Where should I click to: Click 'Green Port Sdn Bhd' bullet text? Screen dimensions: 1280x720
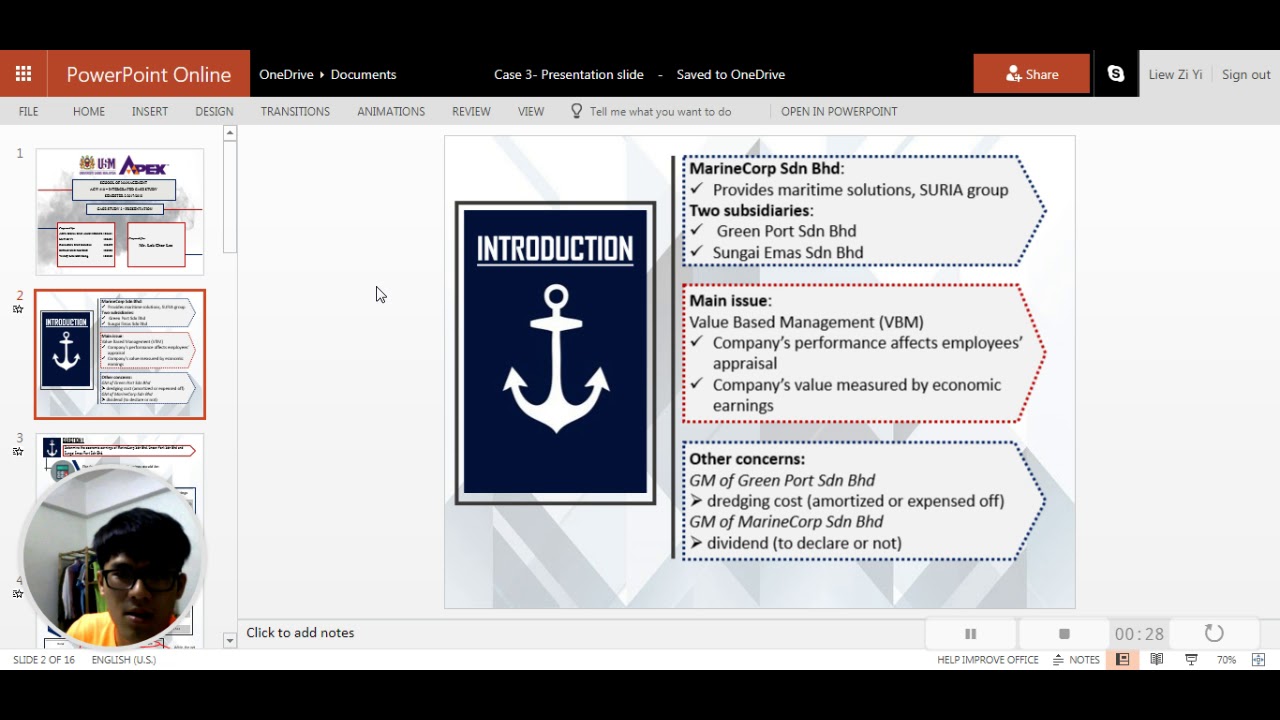(786, 231)
